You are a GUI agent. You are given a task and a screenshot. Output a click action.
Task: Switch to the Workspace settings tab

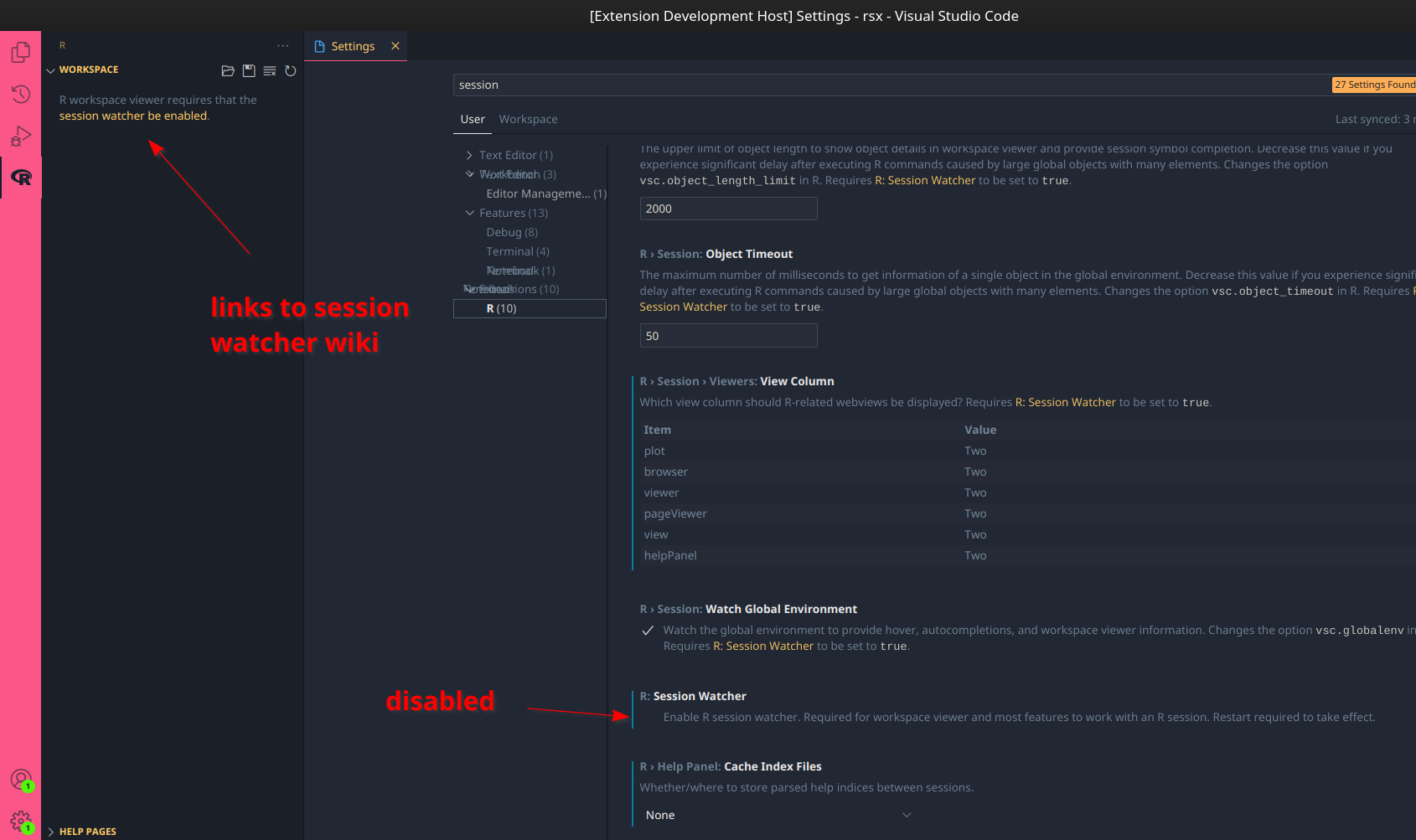528,119
